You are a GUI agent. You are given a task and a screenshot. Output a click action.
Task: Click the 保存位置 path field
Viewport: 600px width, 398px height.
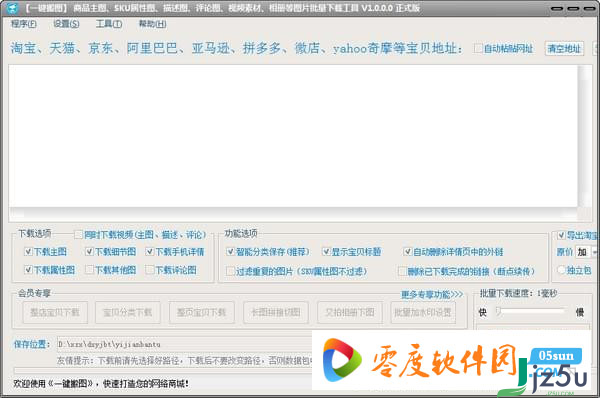184,344
